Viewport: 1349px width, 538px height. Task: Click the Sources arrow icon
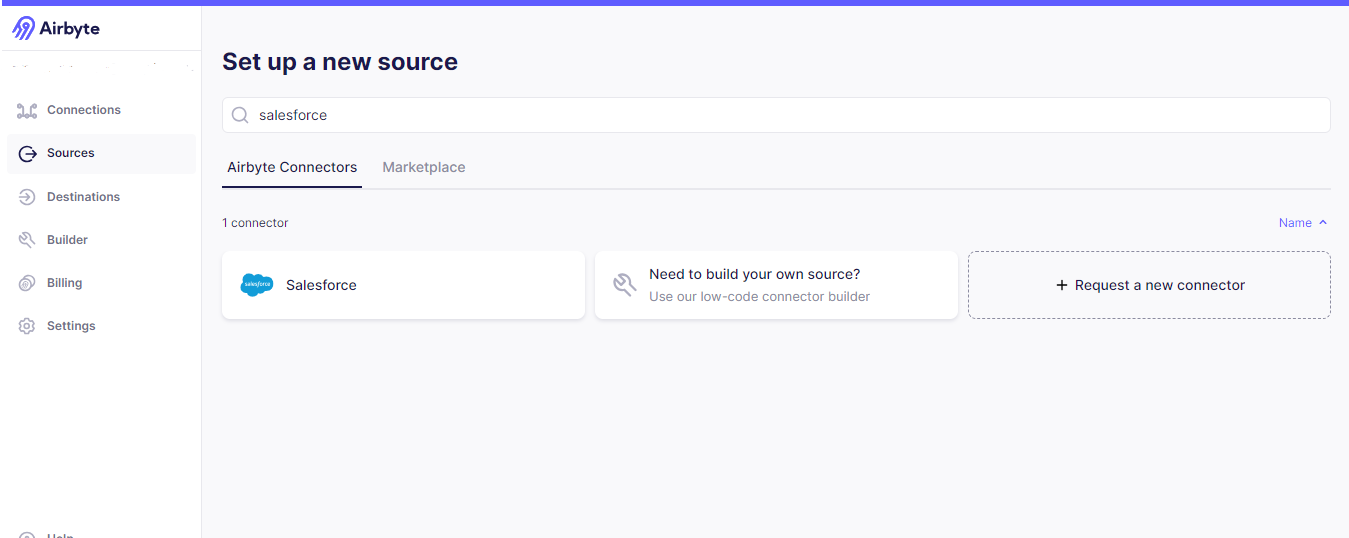(28, 154)
